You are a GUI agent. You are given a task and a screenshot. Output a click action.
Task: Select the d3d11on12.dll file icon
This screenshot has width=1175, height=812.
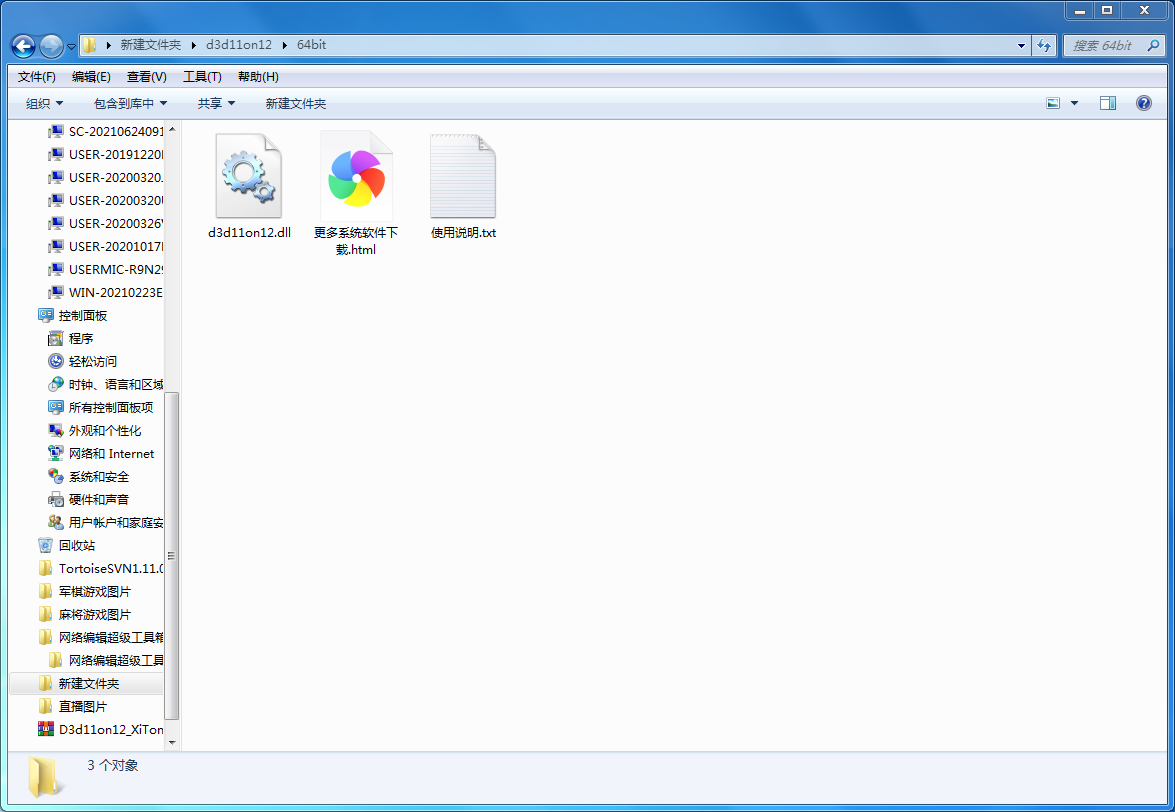(249, 177)
